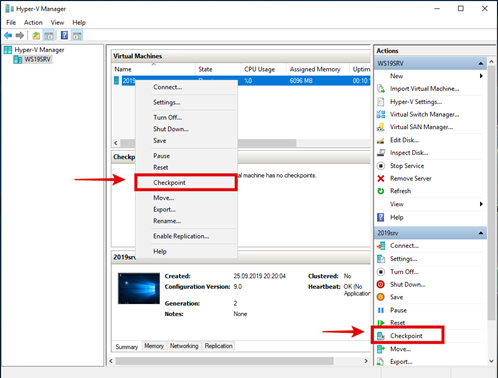Choose Connect... in the context menu
498x378 pixels.
tap(186, 87)
